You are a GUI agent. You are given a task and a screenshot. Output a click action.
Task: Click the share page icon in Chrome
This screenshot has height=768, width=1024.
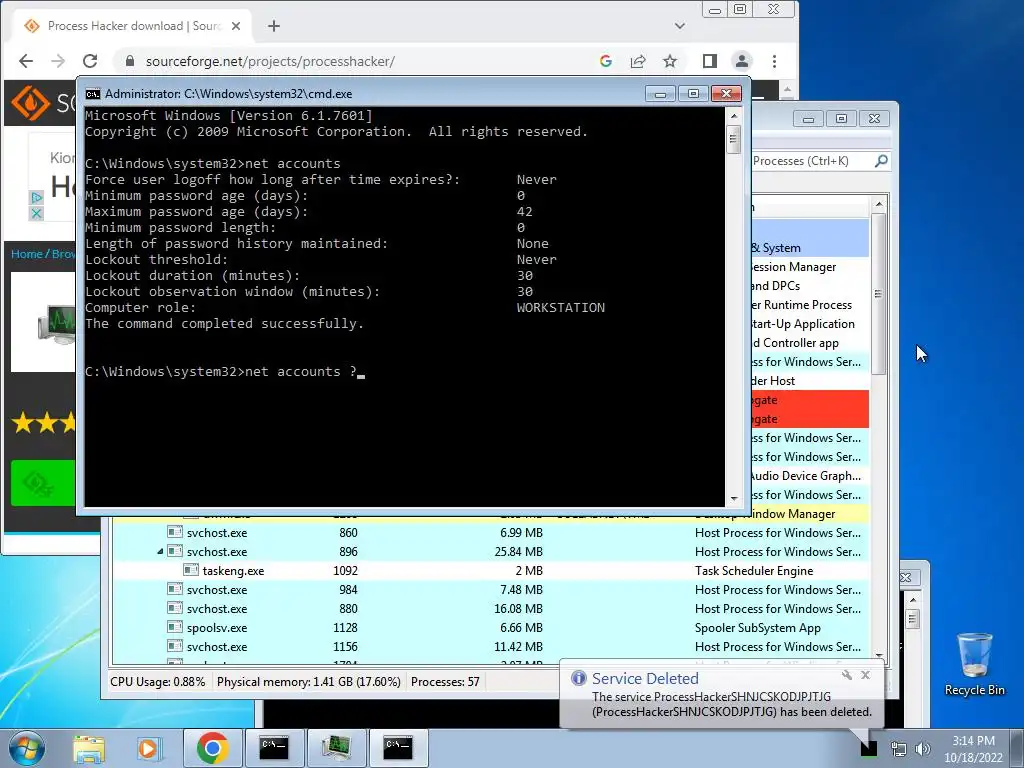(638, 61)
